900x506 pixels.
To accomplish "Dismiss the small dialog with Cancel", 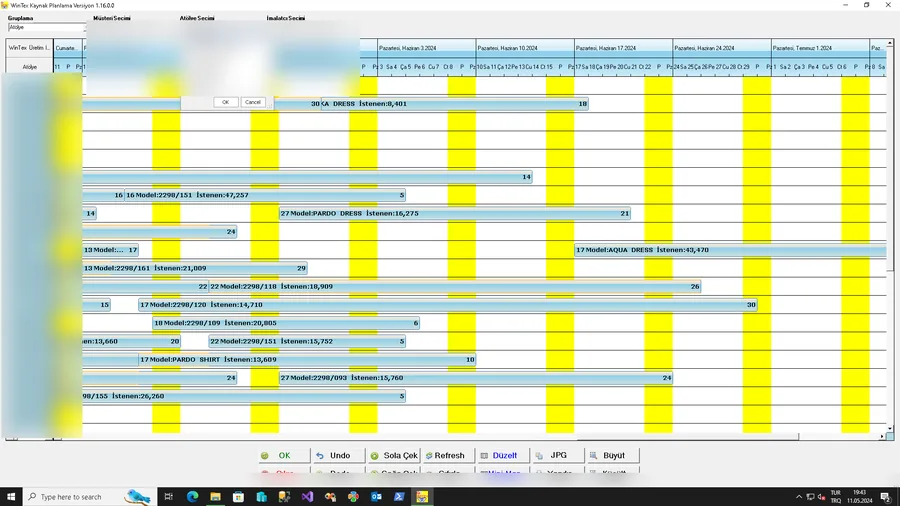I will point(253,102).
